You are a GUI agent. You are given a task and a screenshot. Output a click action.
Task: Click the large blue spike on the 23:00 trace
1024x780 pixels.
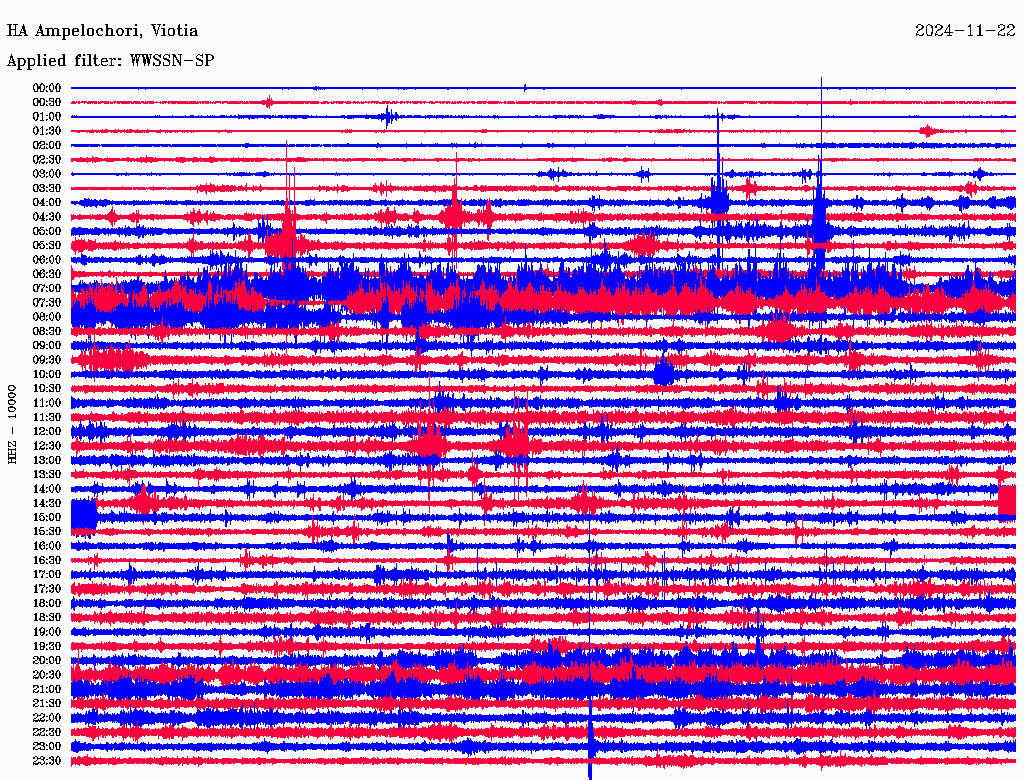[591, 746]
